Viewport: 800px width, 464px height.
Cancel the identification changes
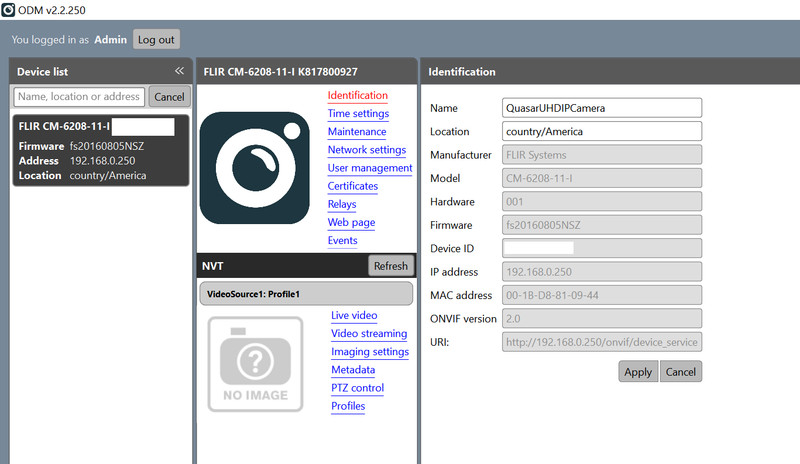(x=681, y=372)
